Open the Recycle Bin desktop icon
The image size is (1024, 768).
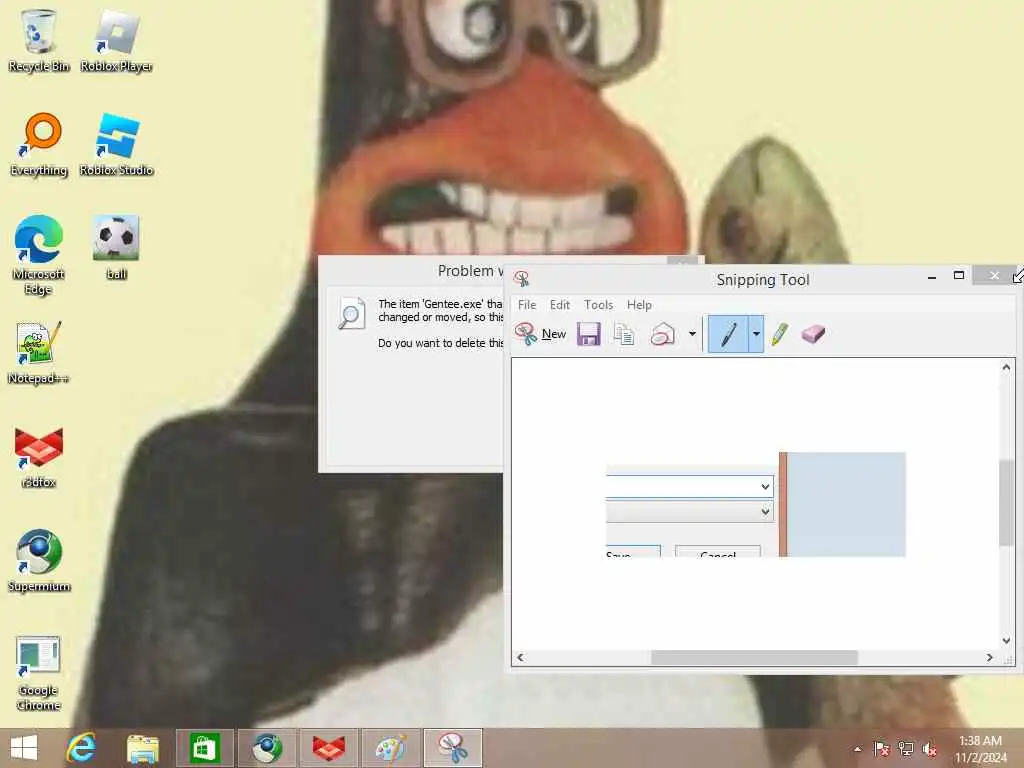point(39,40)
